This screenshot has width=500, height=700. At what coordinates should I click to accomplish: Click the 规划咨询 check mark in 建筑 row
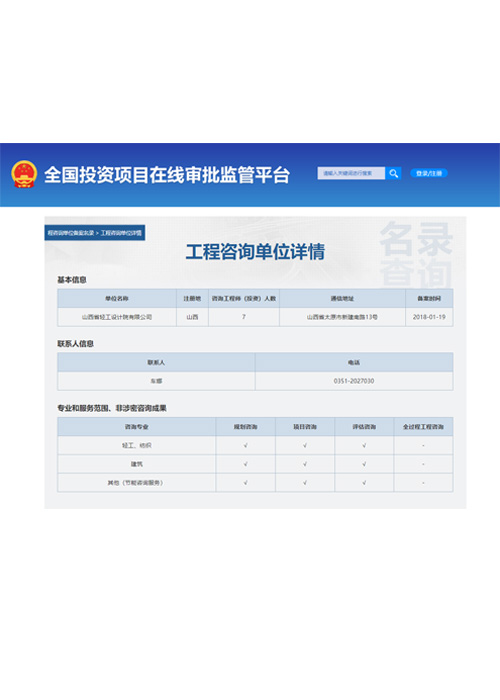(246, 464)
